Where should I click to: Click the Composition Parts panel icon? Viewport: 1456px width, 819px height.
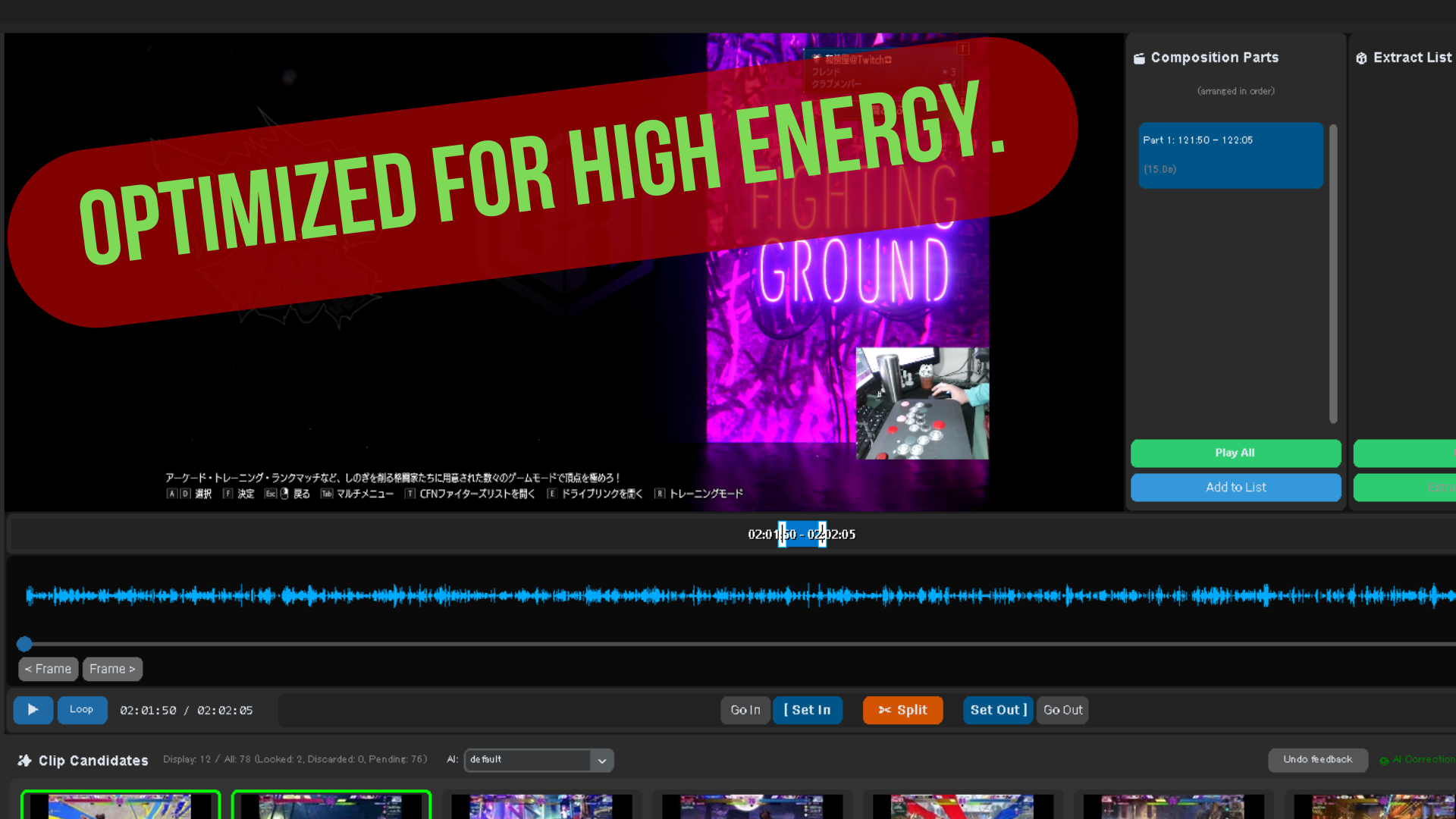point(1139,58)
